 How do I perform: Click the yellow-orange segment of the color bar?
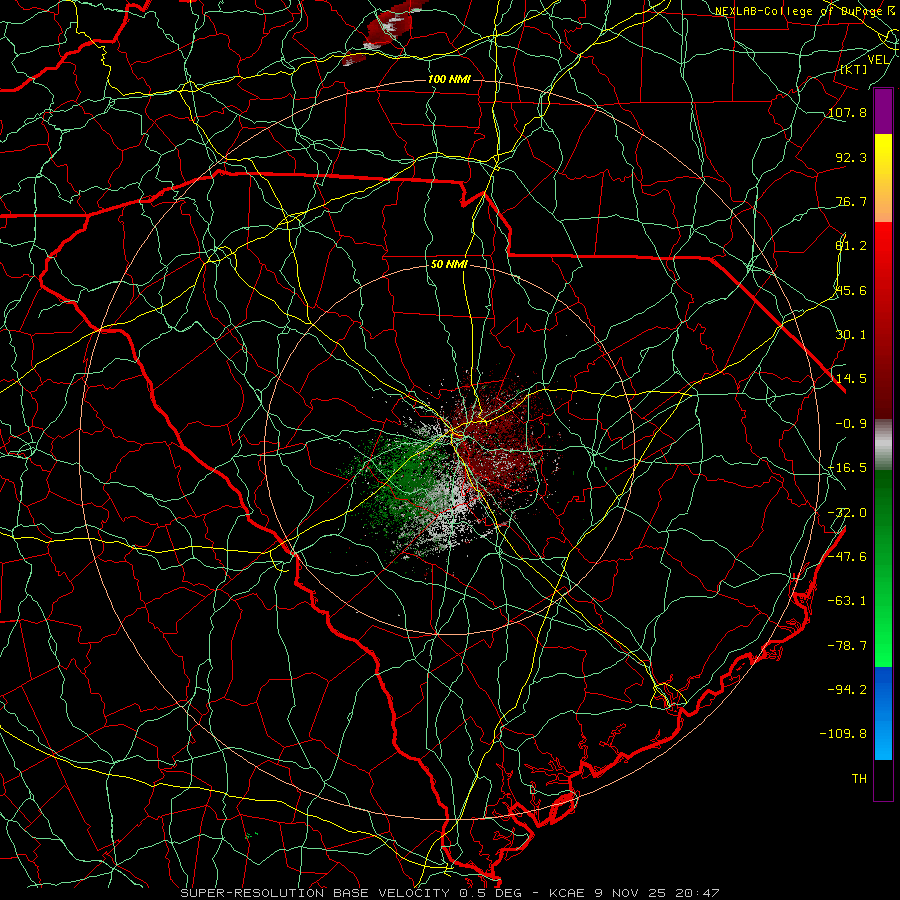point(883,178)
